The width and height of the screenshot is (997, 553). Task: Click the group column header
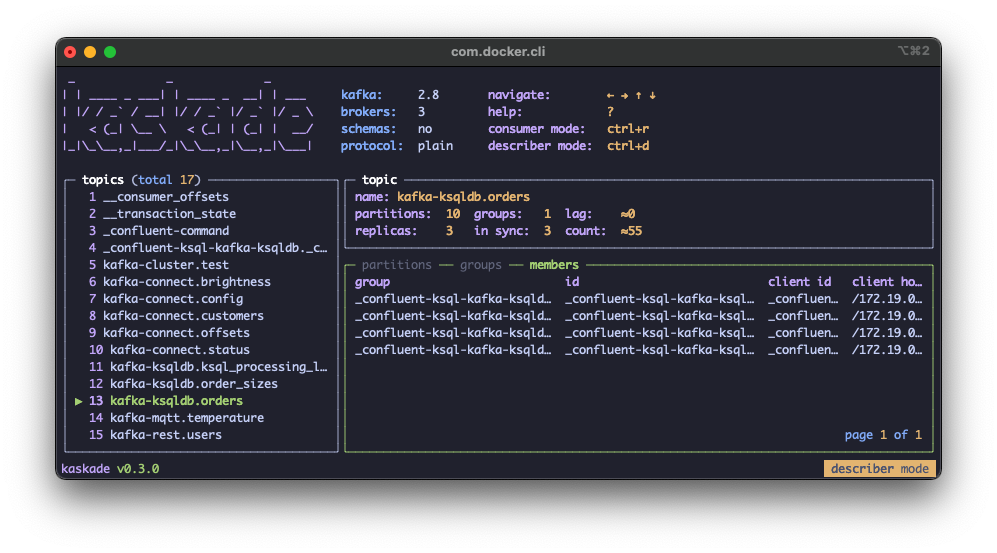[x=373, y=282]
